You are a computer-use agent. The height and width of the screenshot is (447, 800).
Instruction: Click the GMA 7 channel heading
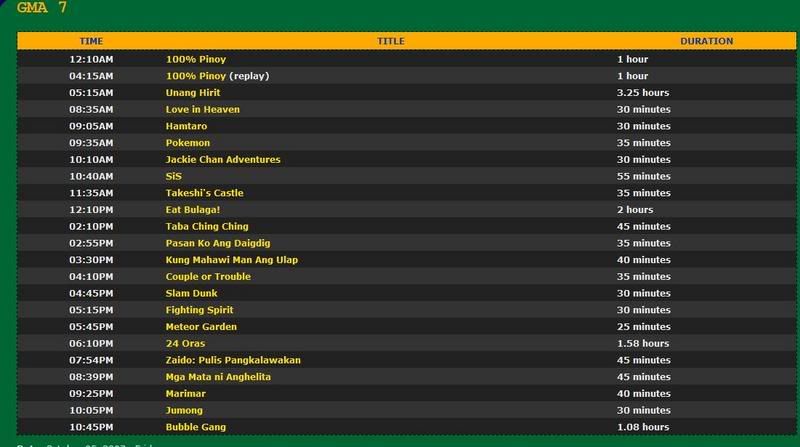click(x=42, y=7)
